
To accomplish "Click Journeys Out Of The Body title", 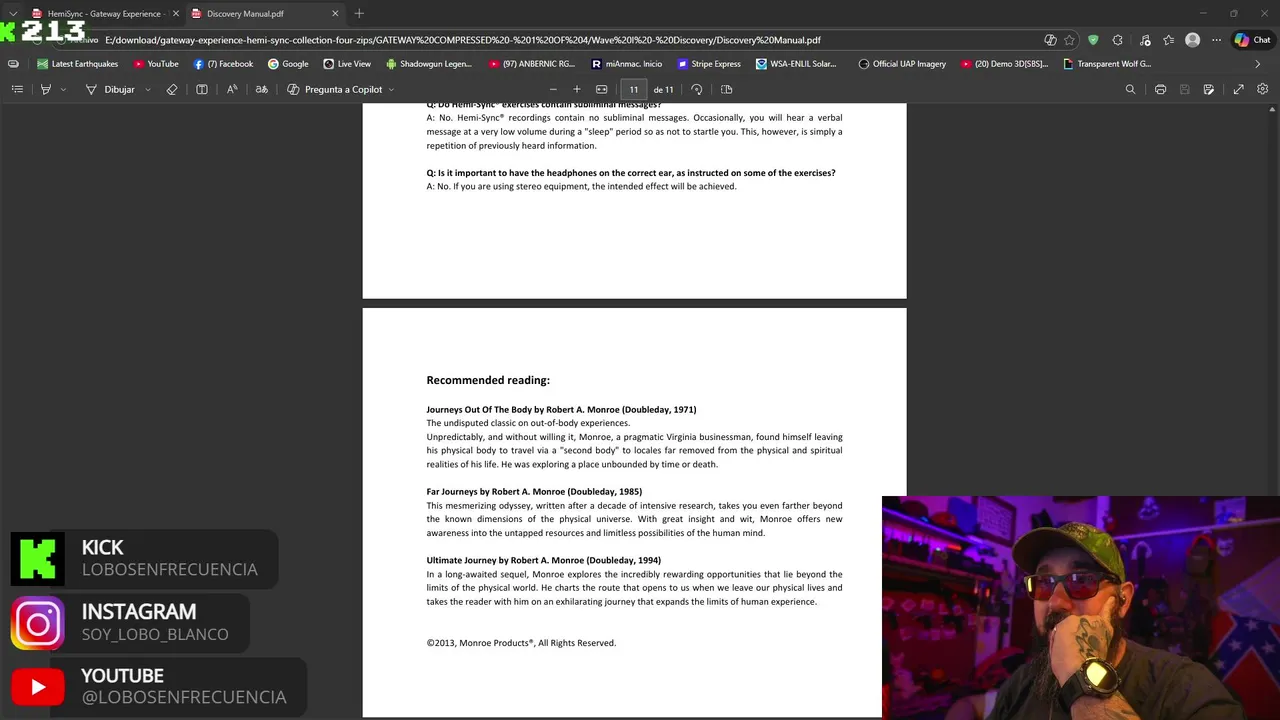I will coord(561,409).
